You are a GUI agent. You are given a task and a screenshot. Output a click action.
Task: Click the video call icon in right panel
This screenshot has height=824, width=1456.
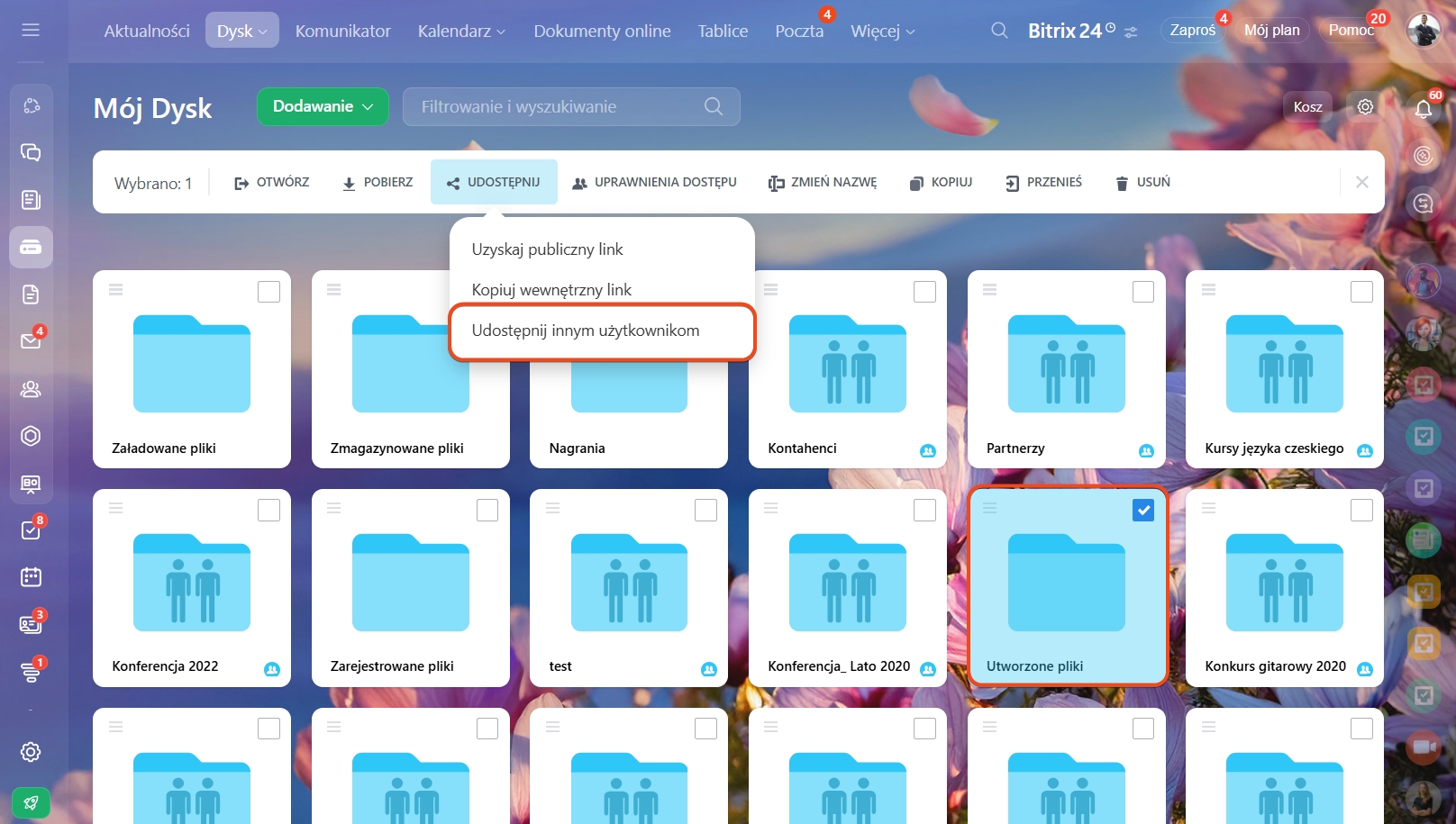point(1424,747)
